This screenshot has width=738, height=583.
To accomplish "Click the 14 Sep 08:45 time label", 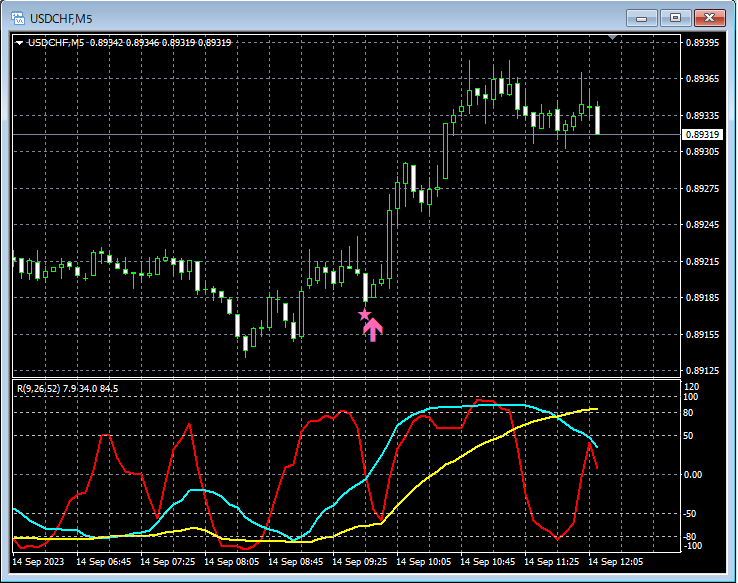I will [x=296, y=562].
